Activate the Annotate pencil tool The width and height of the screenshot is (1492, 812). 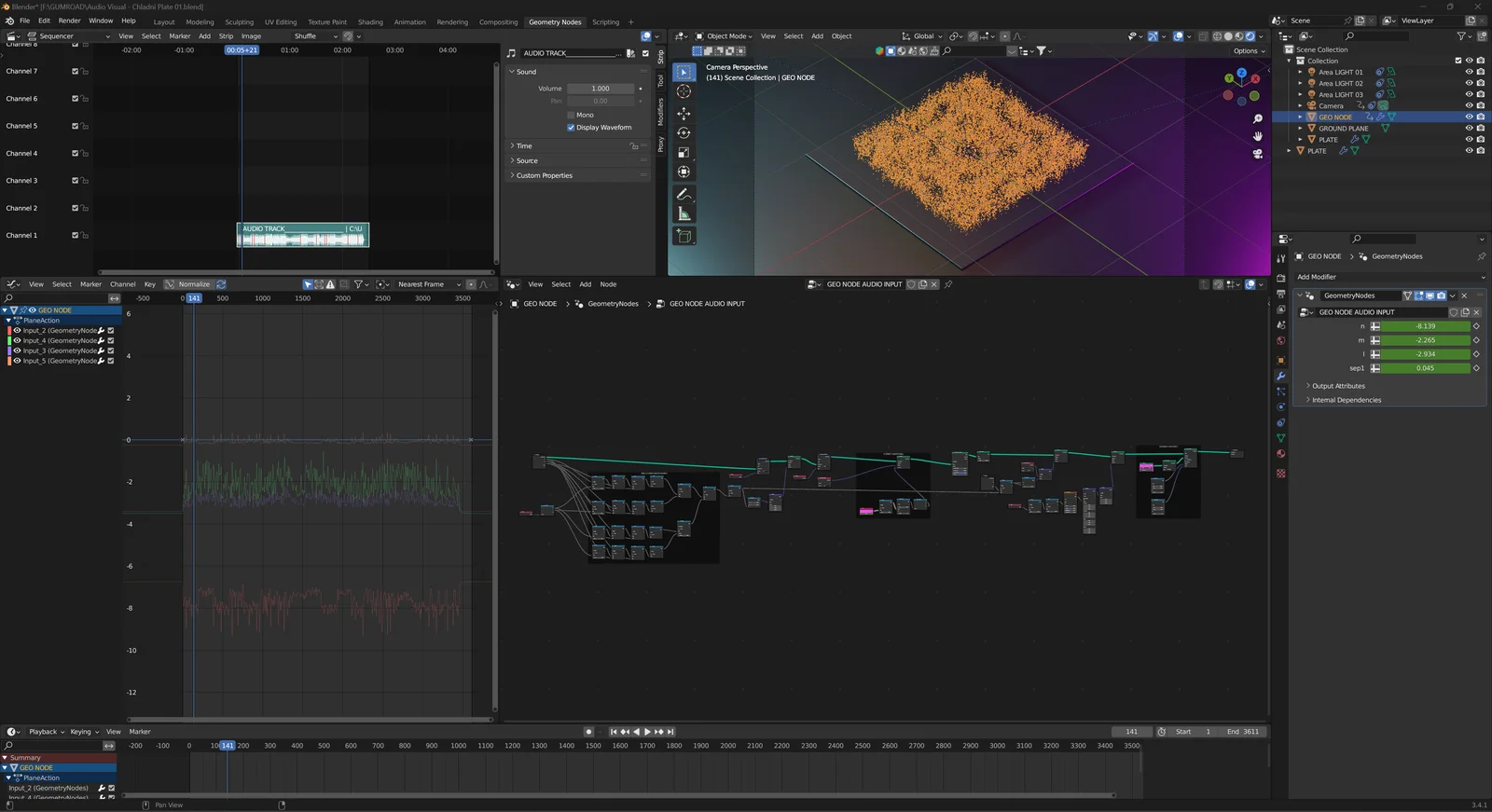click(684, 194)
